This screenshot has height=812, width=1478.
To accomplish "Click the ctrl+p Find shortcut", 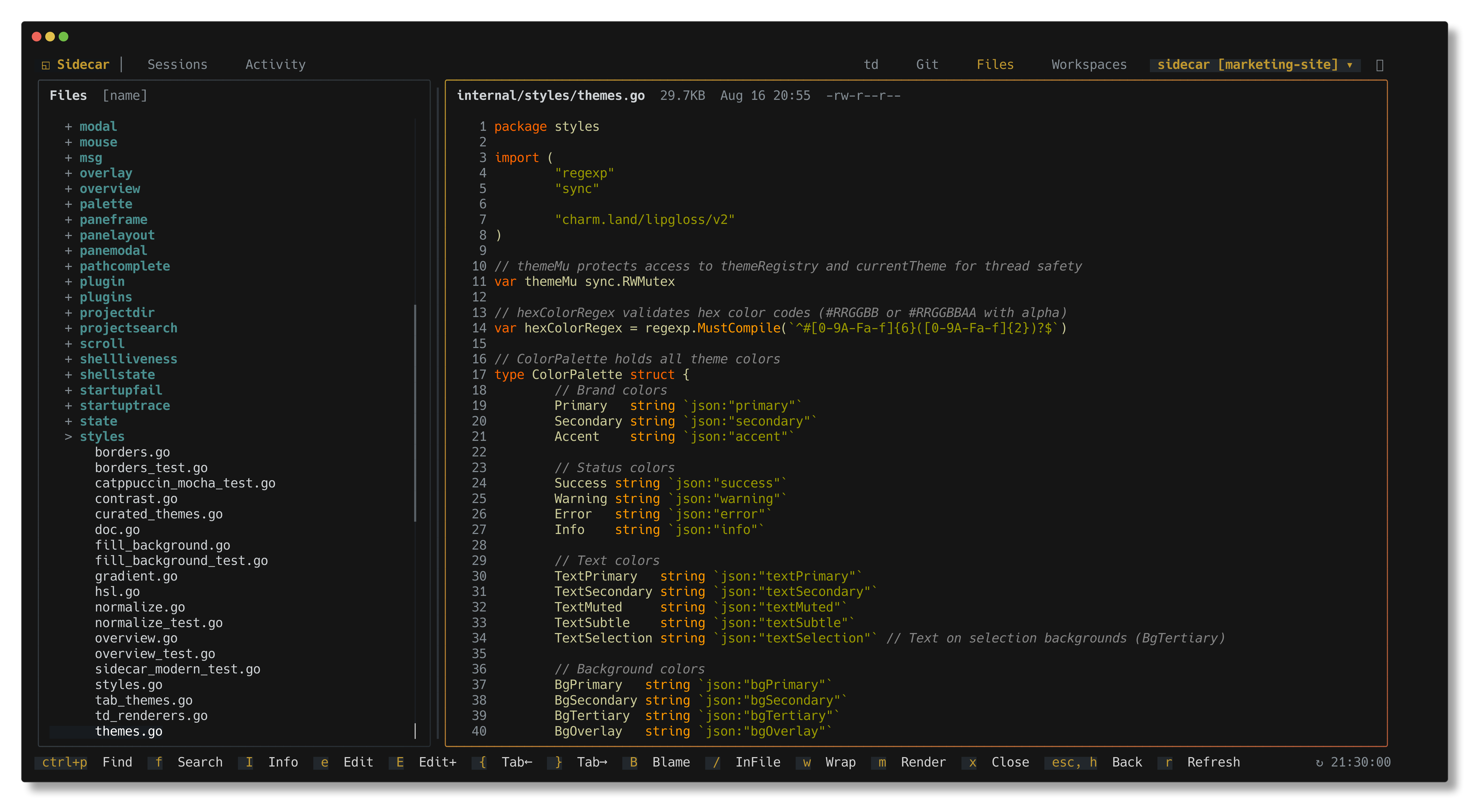I will pos(84,762).
